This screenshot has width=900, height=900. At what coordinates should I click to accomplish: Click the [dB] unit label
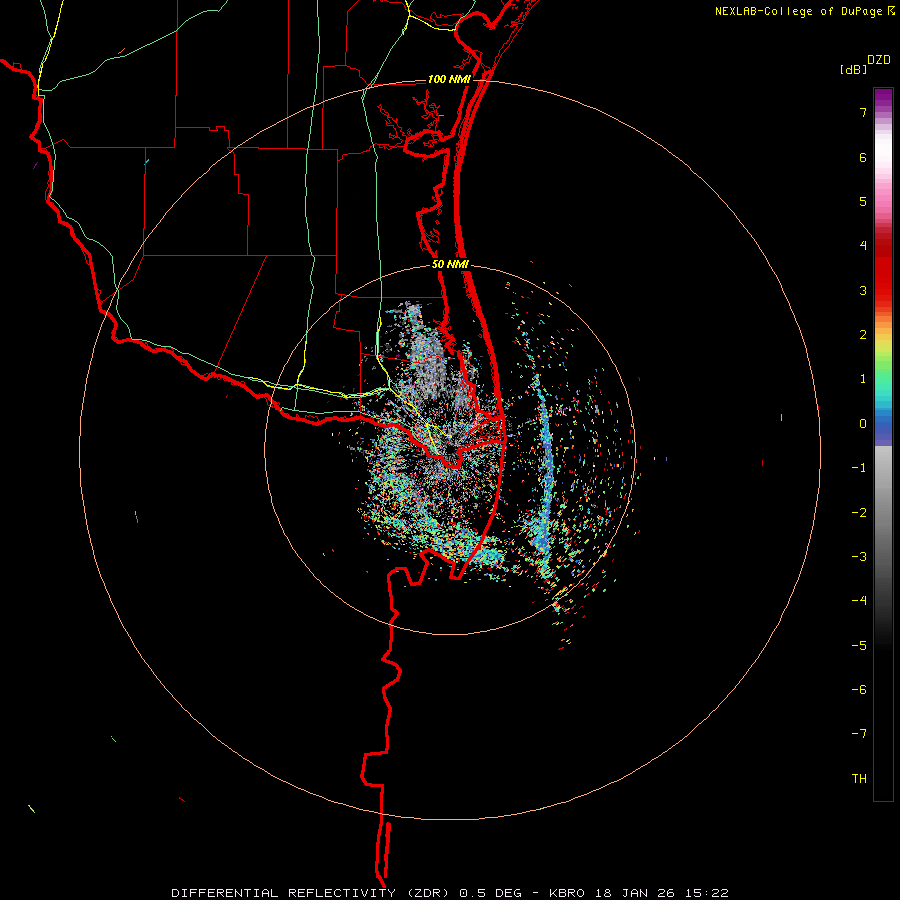point(854,70)
